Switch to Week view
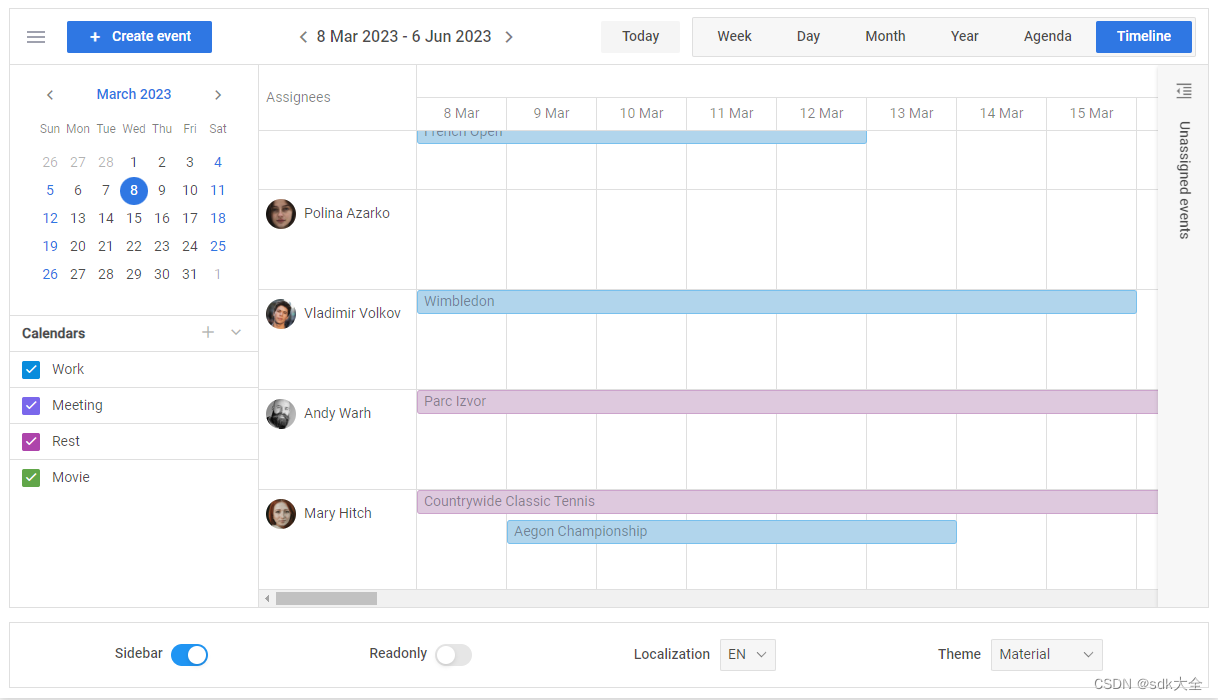Image resolution: width=1218 pixels, height=700 pixels. pyautogui.click(x=734, y=37)
